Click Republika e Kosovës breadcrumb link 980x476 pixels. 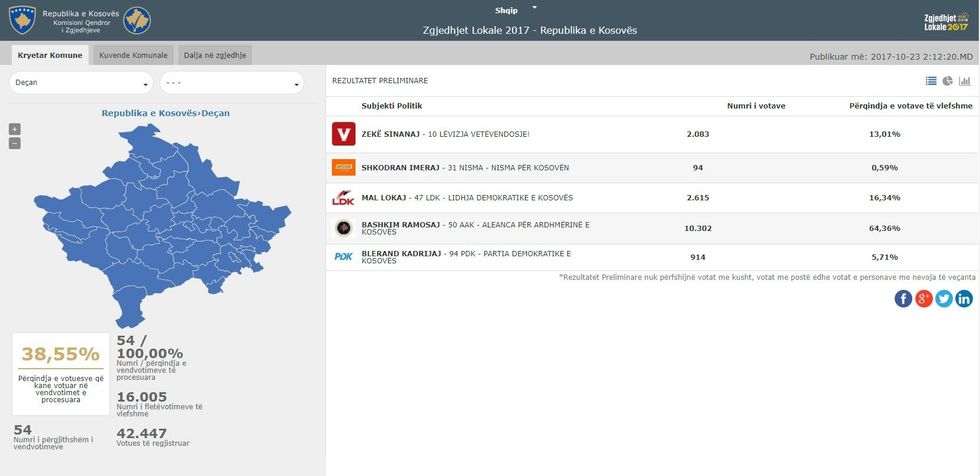pyautogui.click(x=149, y=113)
